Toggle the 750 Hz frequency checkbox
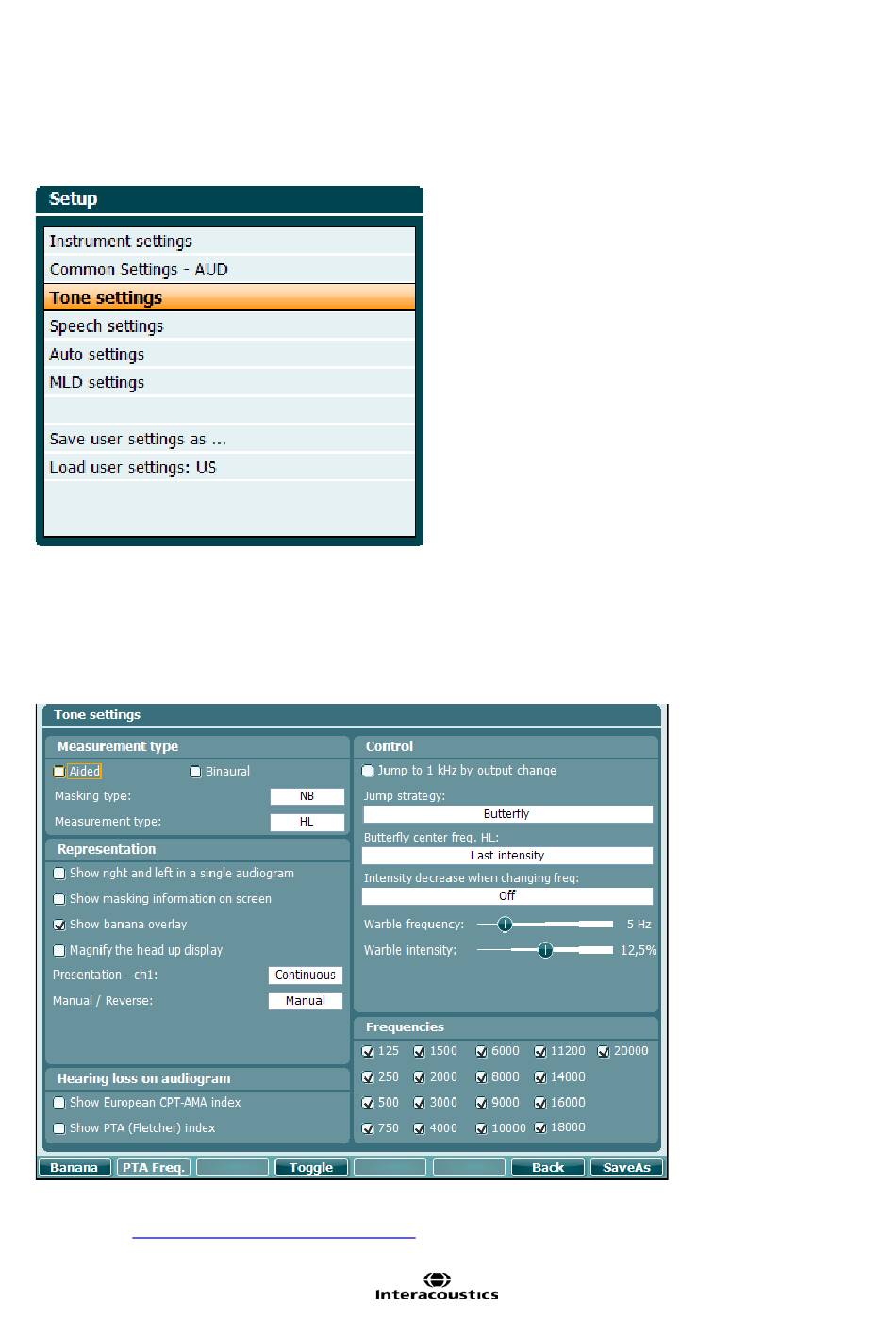 (x=368, y=1128)
